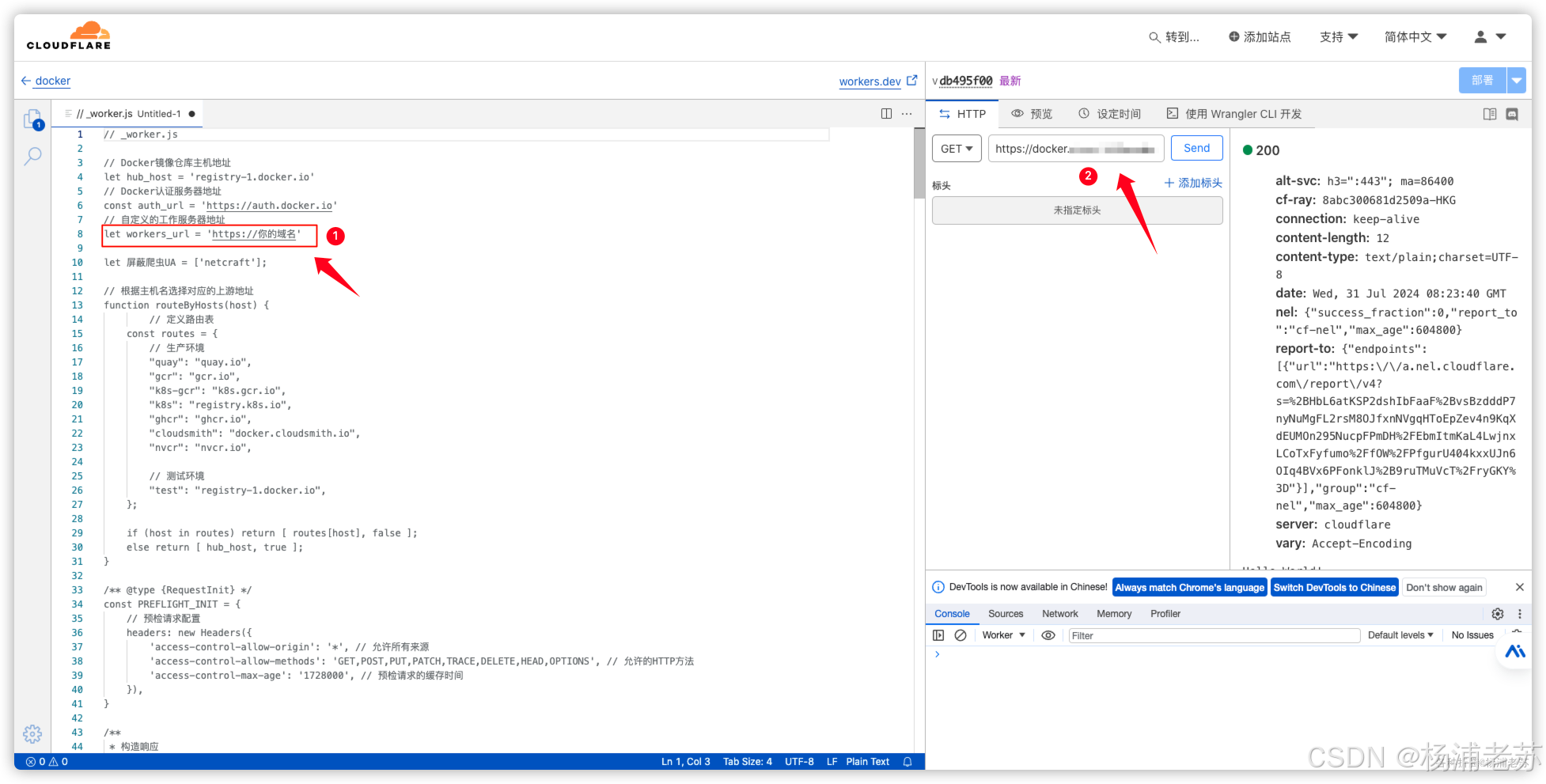1546x784 pixels.
Task: Open 使用 Wrangler CLI 开发 tab
Action: tap(1234, 114)
